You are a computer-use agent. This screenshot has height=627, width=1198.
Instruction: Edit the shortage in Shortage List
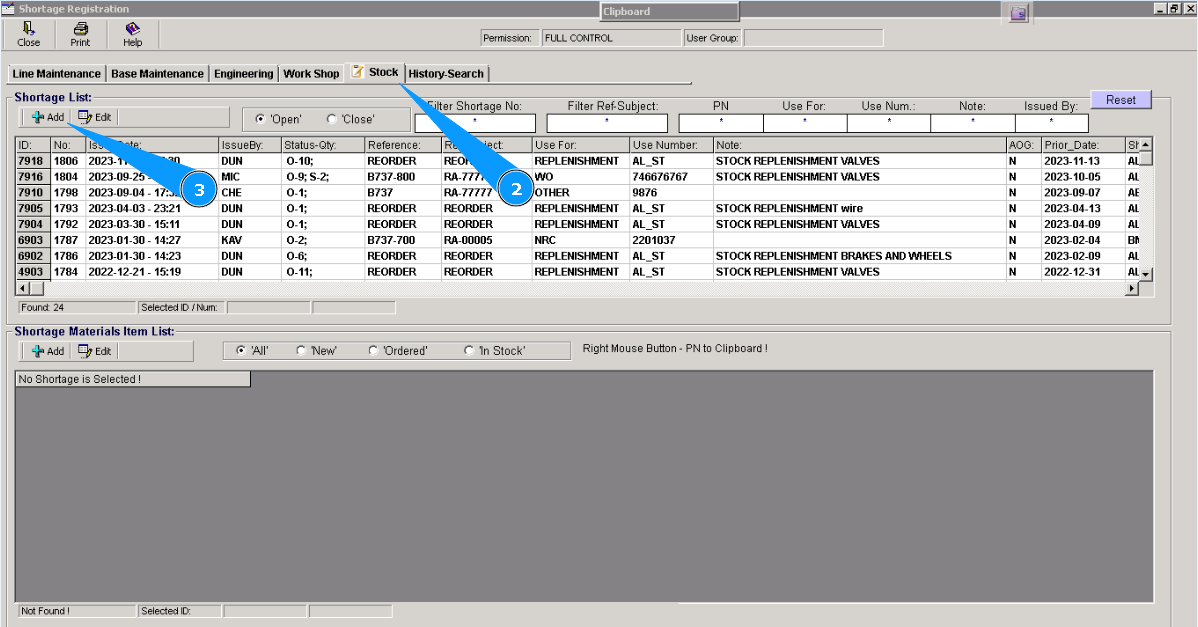[x=95, y=118]
